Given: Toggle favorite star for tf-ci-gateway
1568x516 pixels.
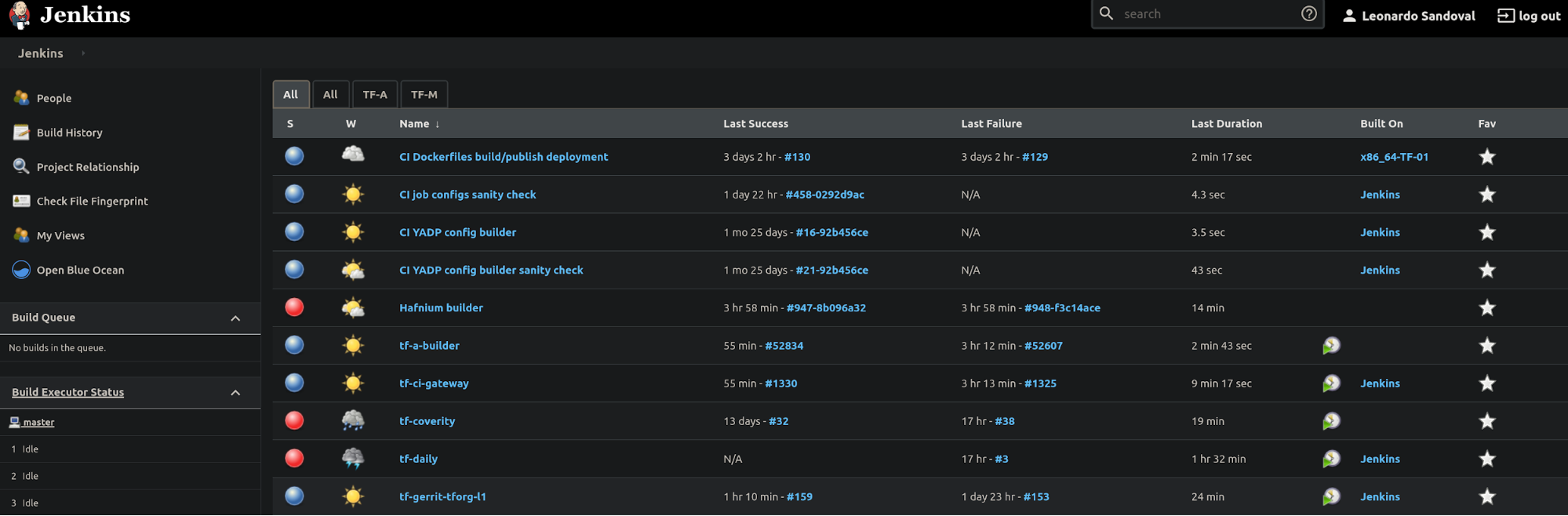Looking at the screenshot, I should click(1486, 383).
